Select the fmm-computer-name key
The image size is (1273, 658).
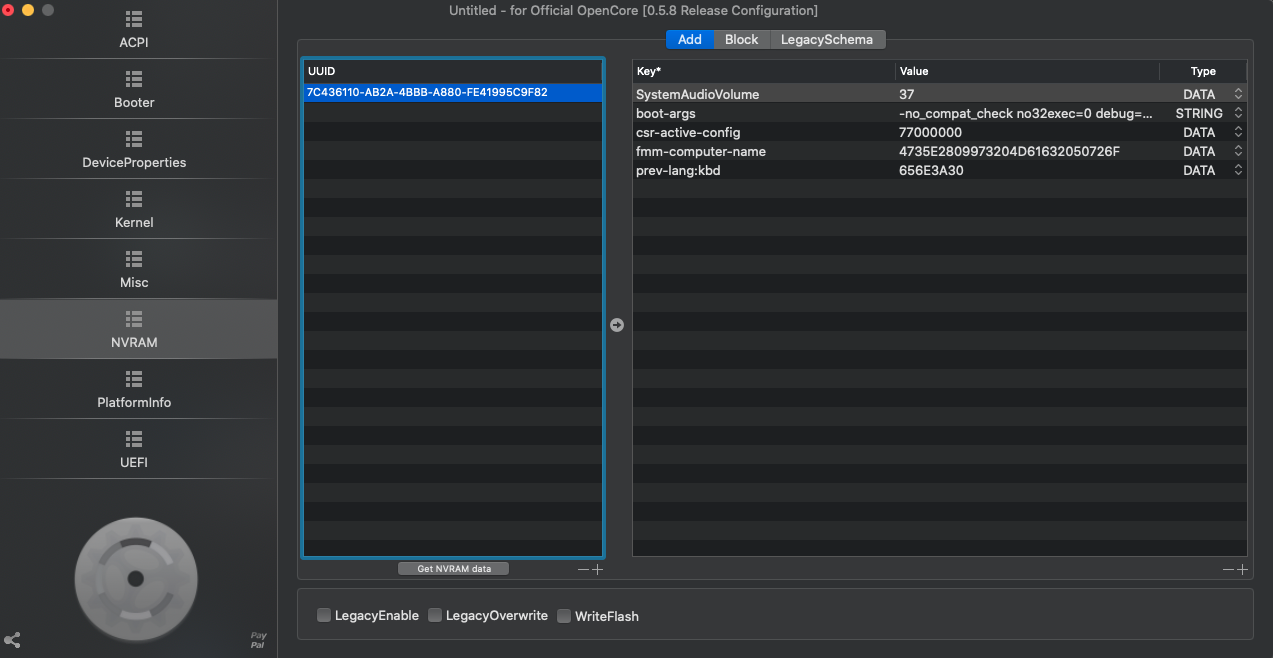coord(701,151)
